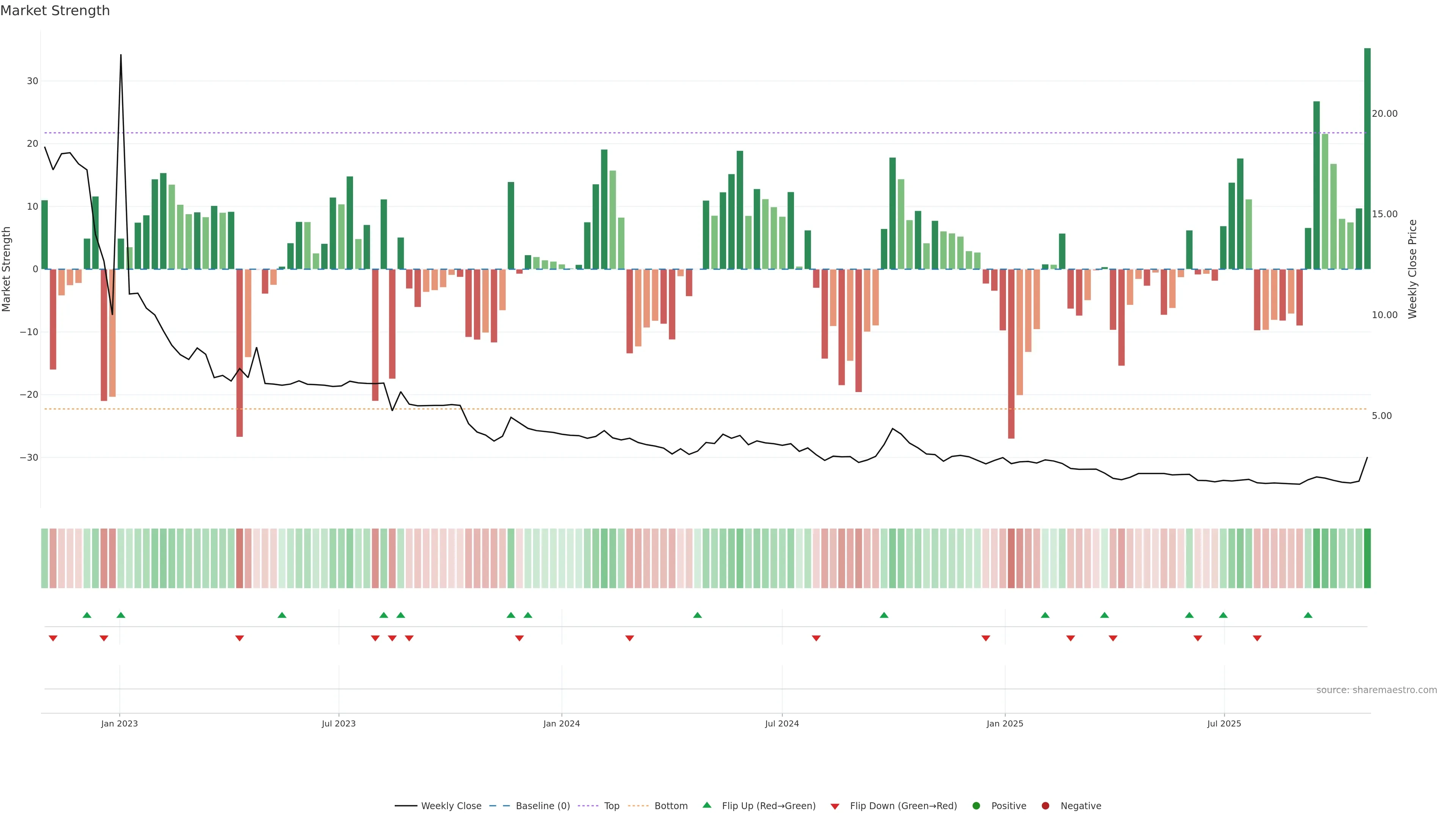Viewport: 1456px width, 819px height.
Task: Click the red Negative legend dot
Action: coord(1045,806)
